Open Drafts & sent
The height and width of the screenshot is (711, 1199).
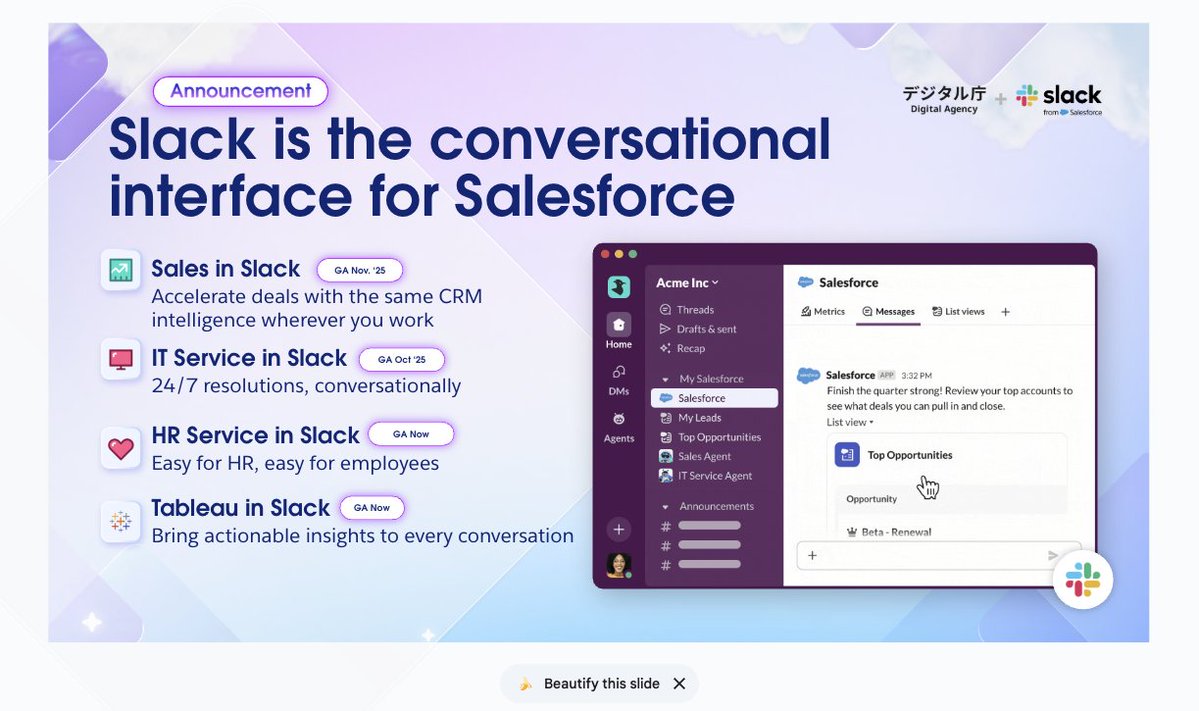tap(707, 329)
